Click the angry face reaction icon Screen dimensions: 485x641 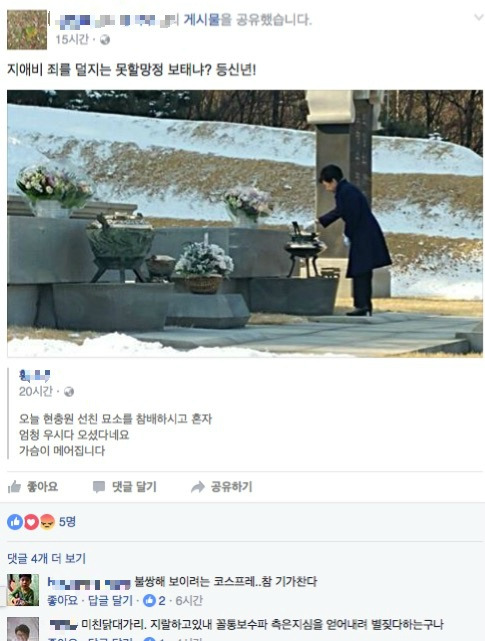(47, 522)
